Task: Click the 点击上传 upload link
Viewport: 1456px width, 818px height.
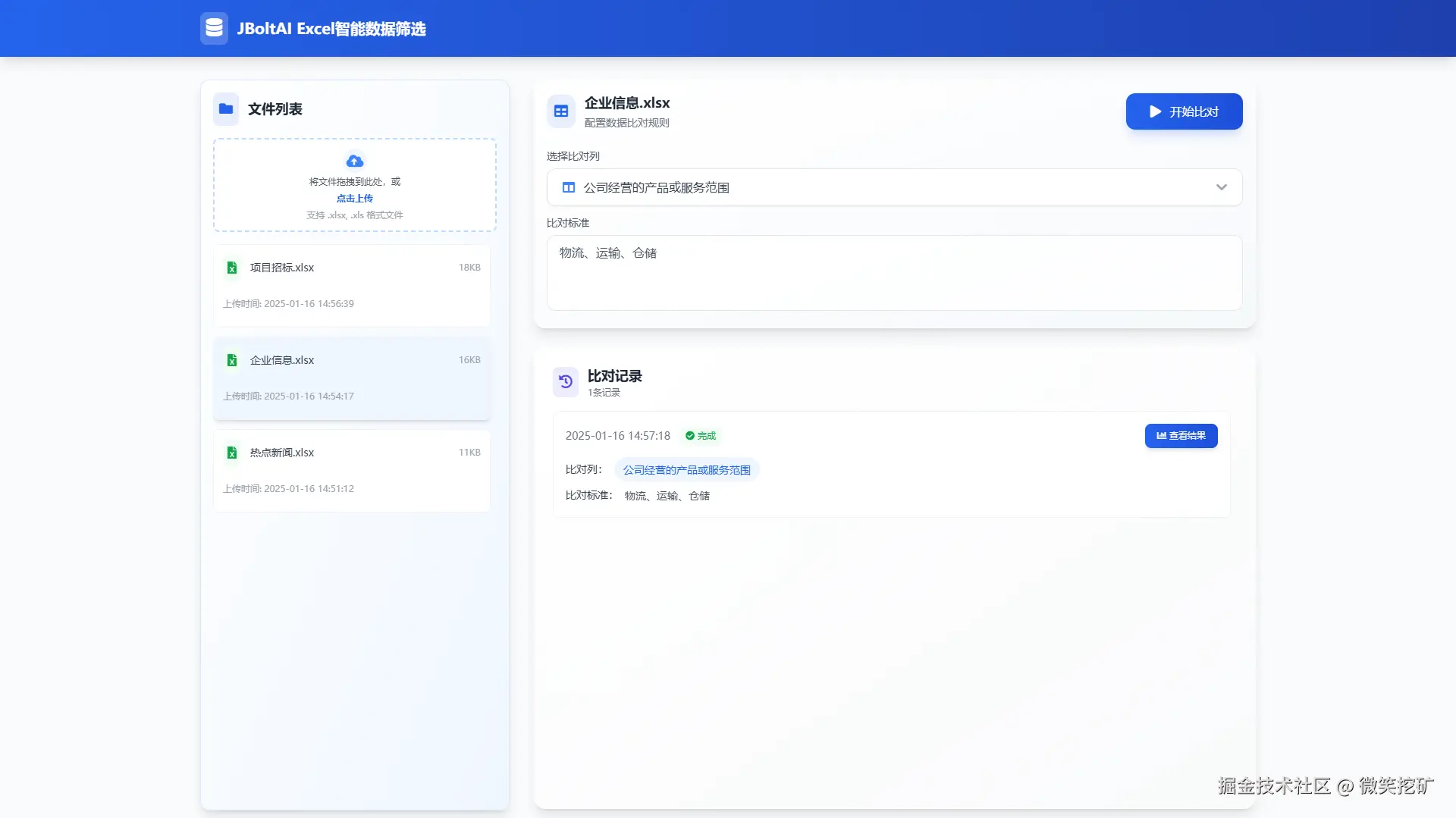Action: point(355,199)
